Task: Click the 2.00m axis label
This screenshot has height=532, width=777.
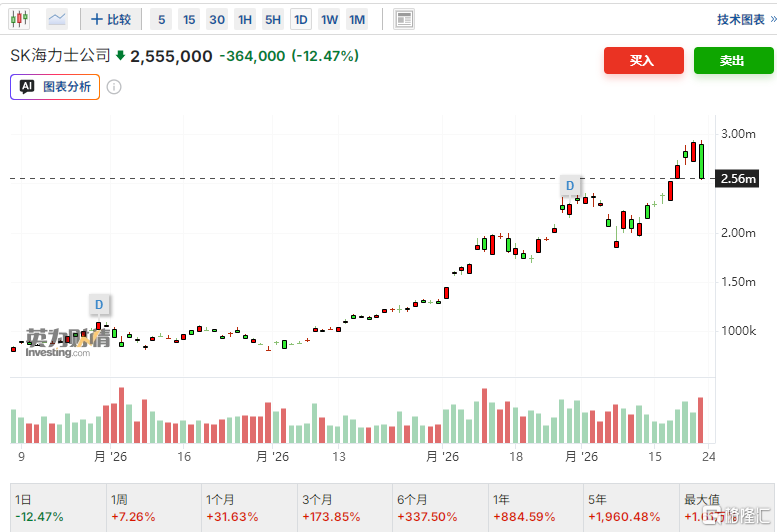Action: point(738,233)
